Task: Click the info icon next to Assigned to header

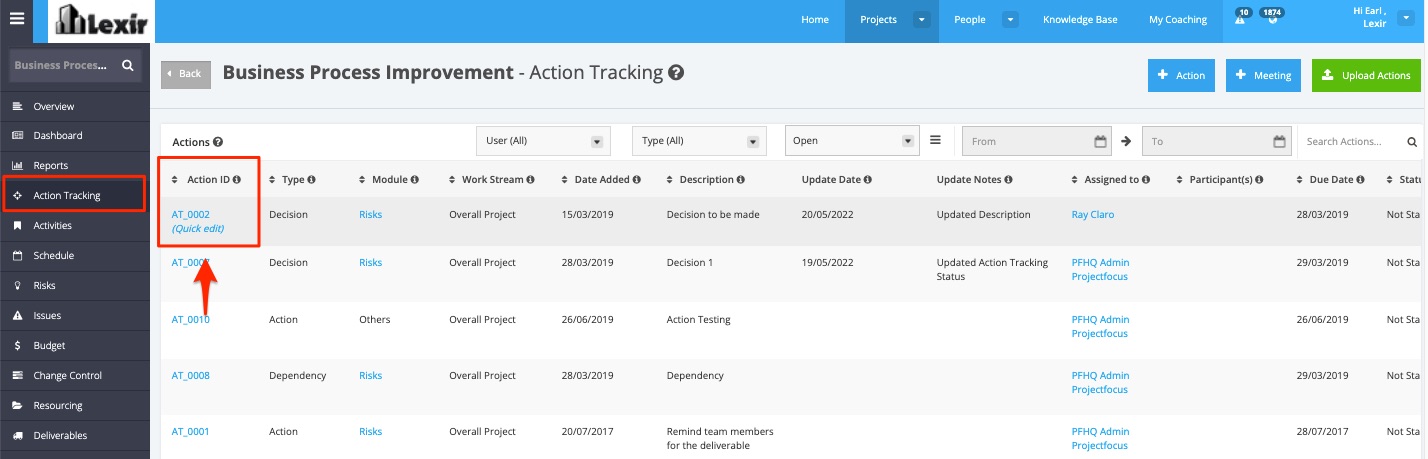Action: pos(1146,180)
